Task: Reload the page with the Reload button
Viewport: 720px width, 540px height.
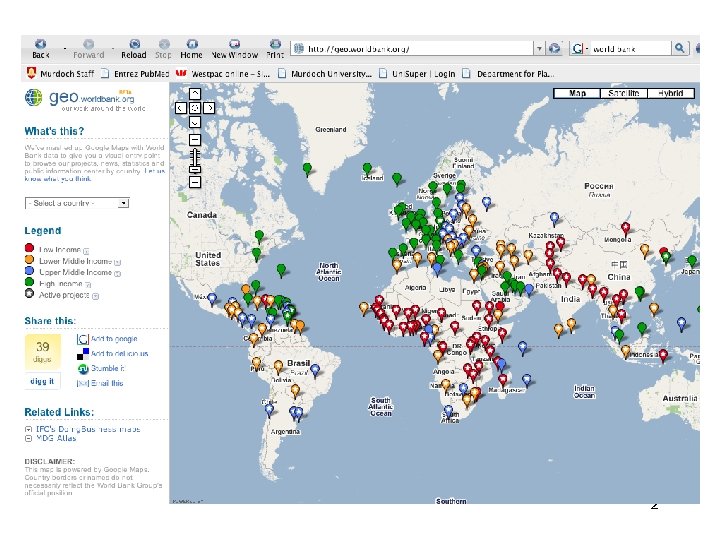Action: pyautogui.click(x=133, y=46)
